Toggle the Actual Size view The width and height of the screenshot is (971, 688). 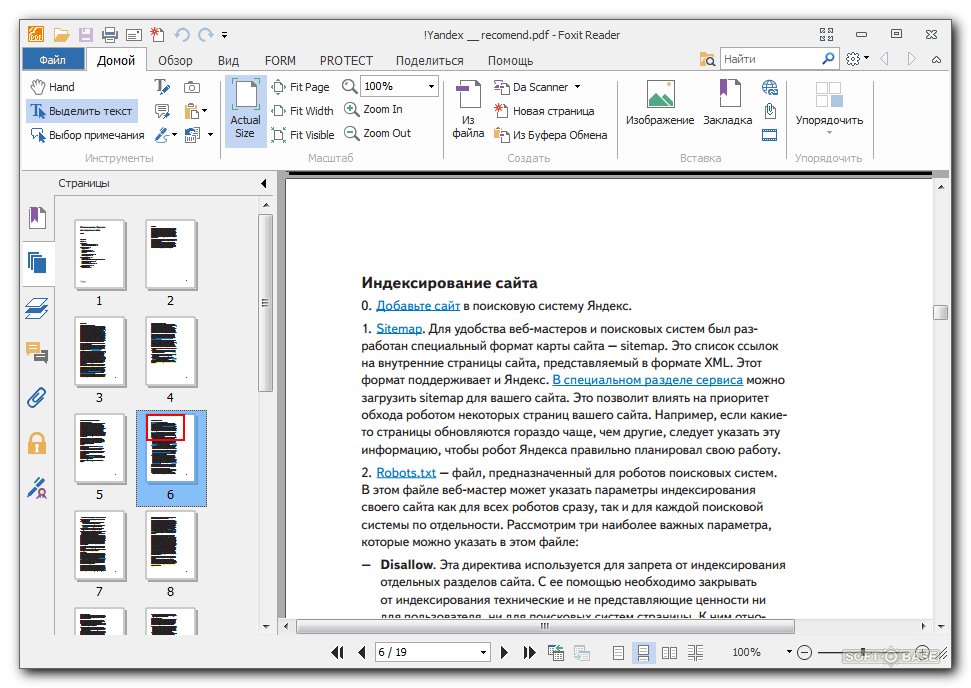(245, 111)
